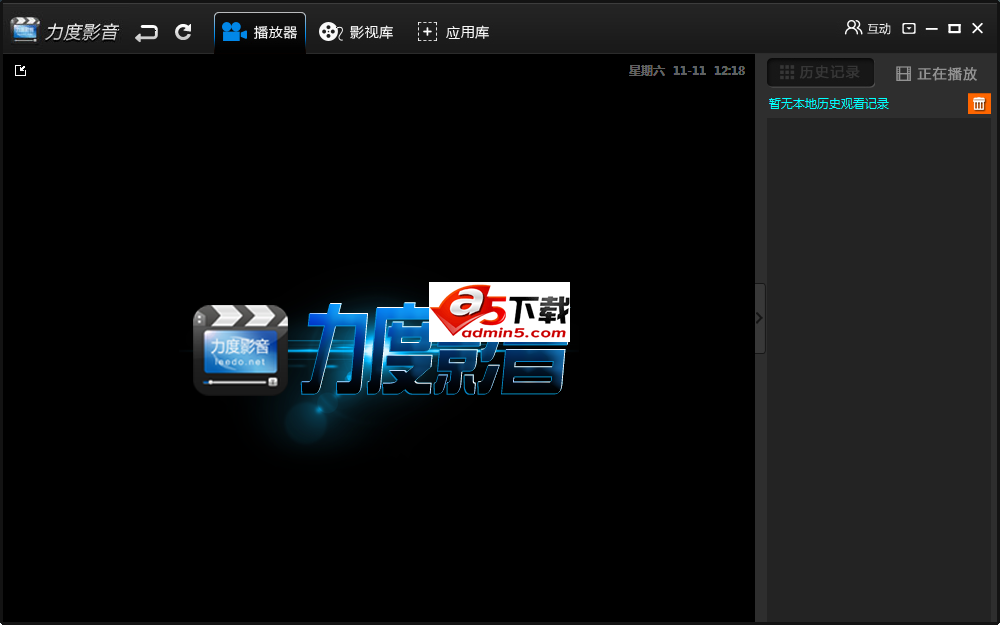Click the date and time display
1000x625 pixels.
click(686, 71)
